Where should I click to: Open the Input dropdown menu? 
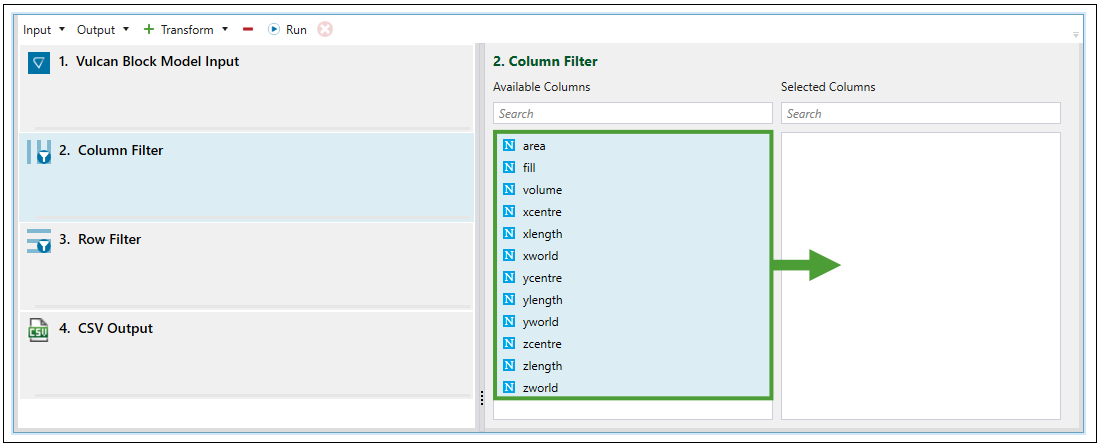[44, 30]
